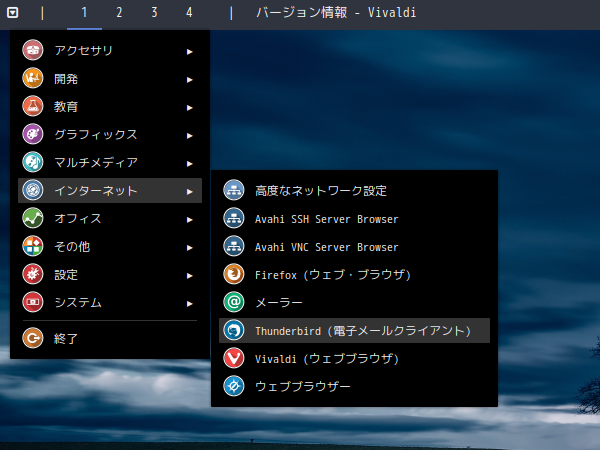Click the オフィス chart icon
The height and width of the screenshot is (450, 600).
(x=33, y=218)
